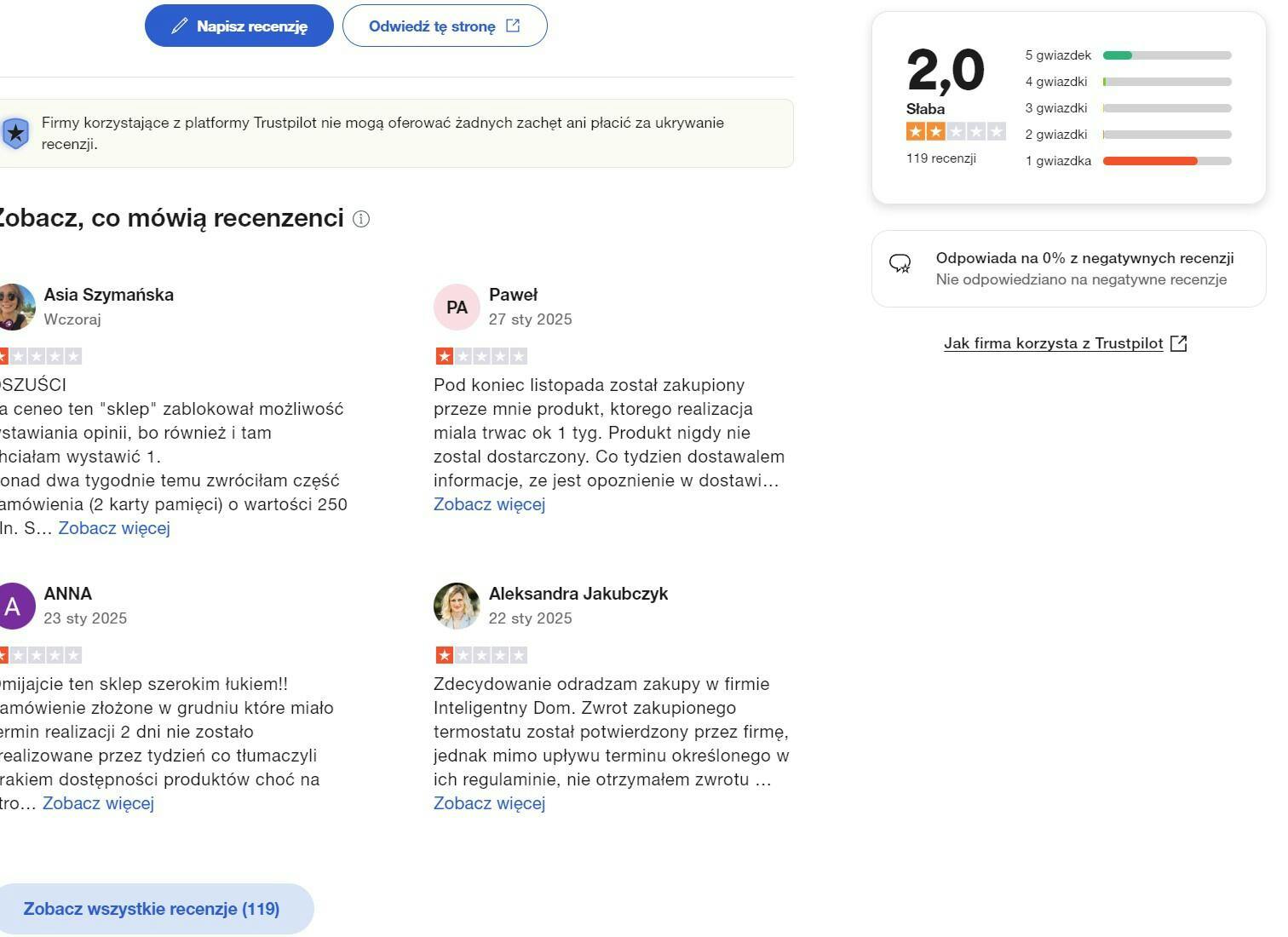Expand Aleksandra Jakubczyk's review text
Image resolution: width=1288 pixels, height=937 pixels.
click(489, 803)
